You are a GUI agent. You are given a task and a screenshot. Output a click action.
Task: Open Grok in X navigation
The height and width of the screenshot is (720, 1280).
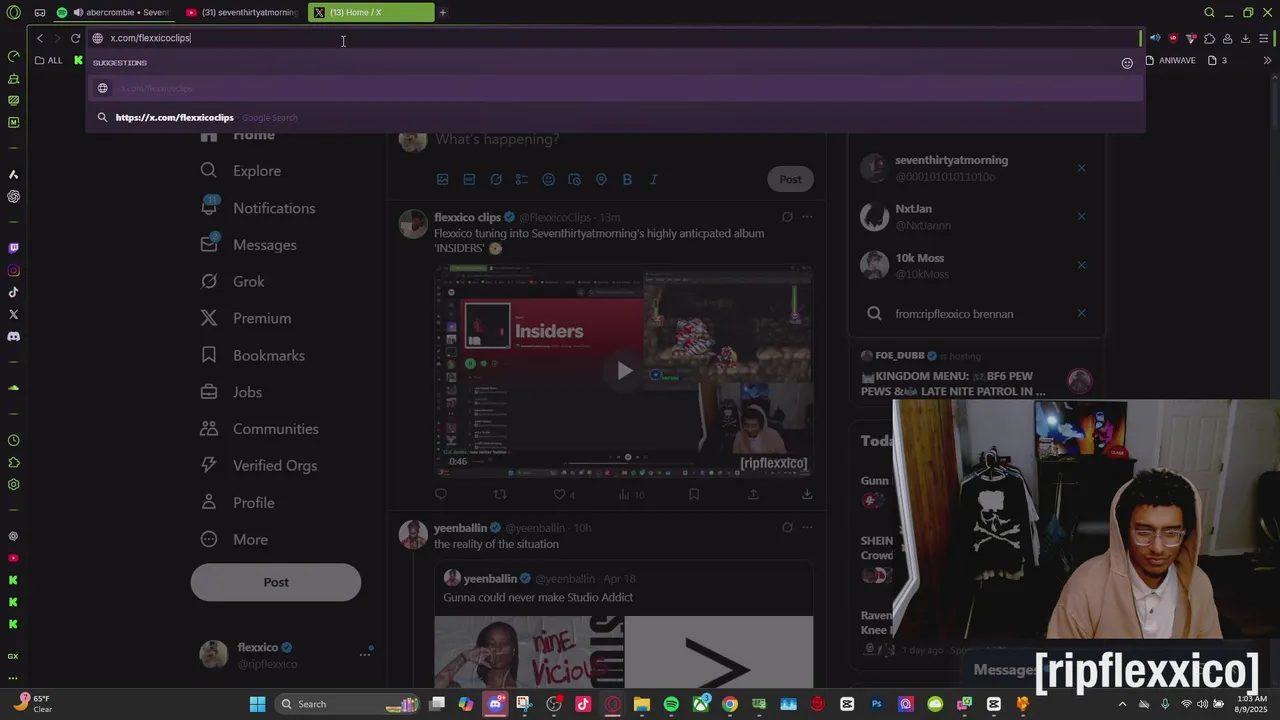233,282
